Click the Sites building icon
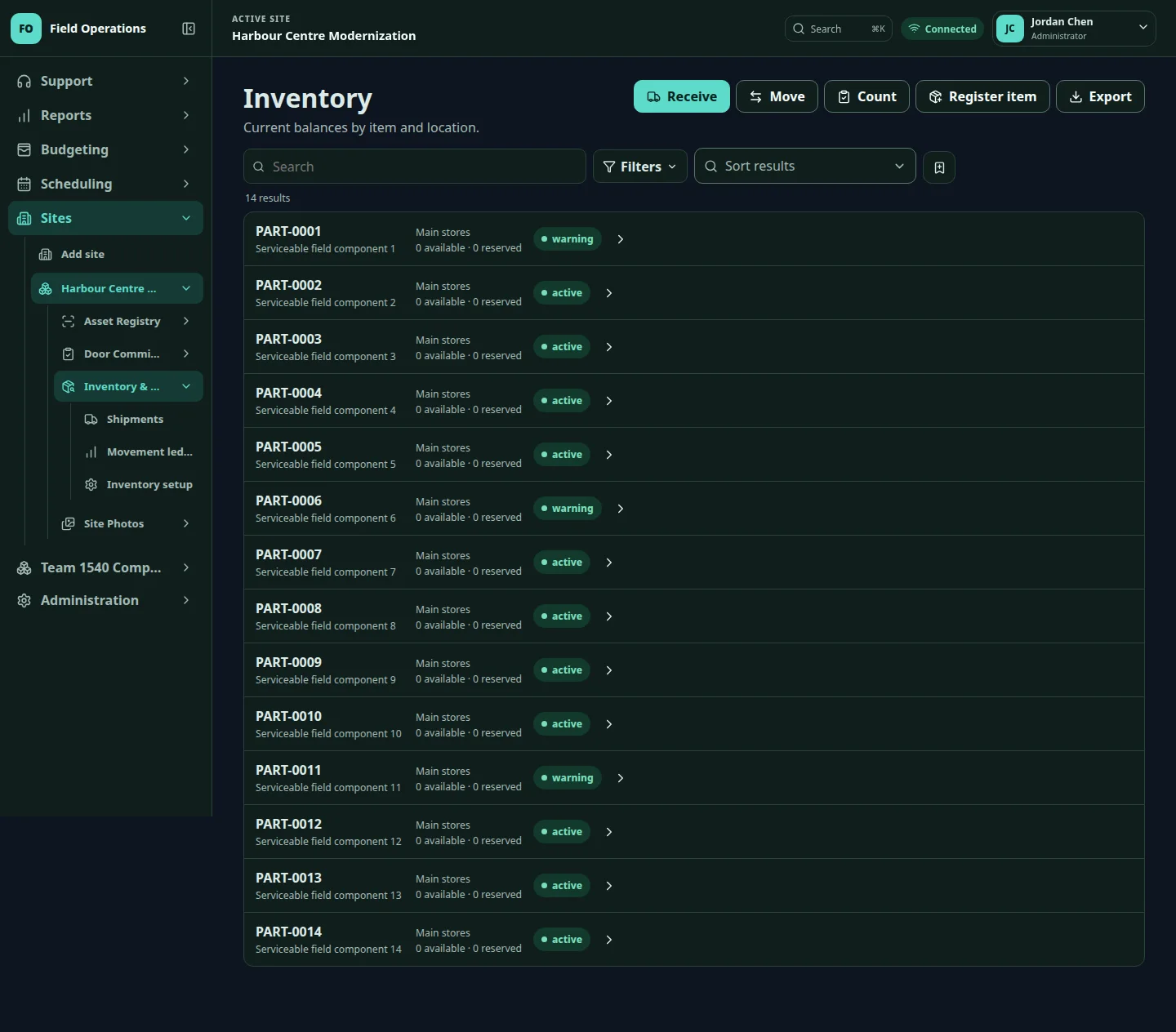The height and width of the screenshot is (1032, 1176). pos(24,218)
